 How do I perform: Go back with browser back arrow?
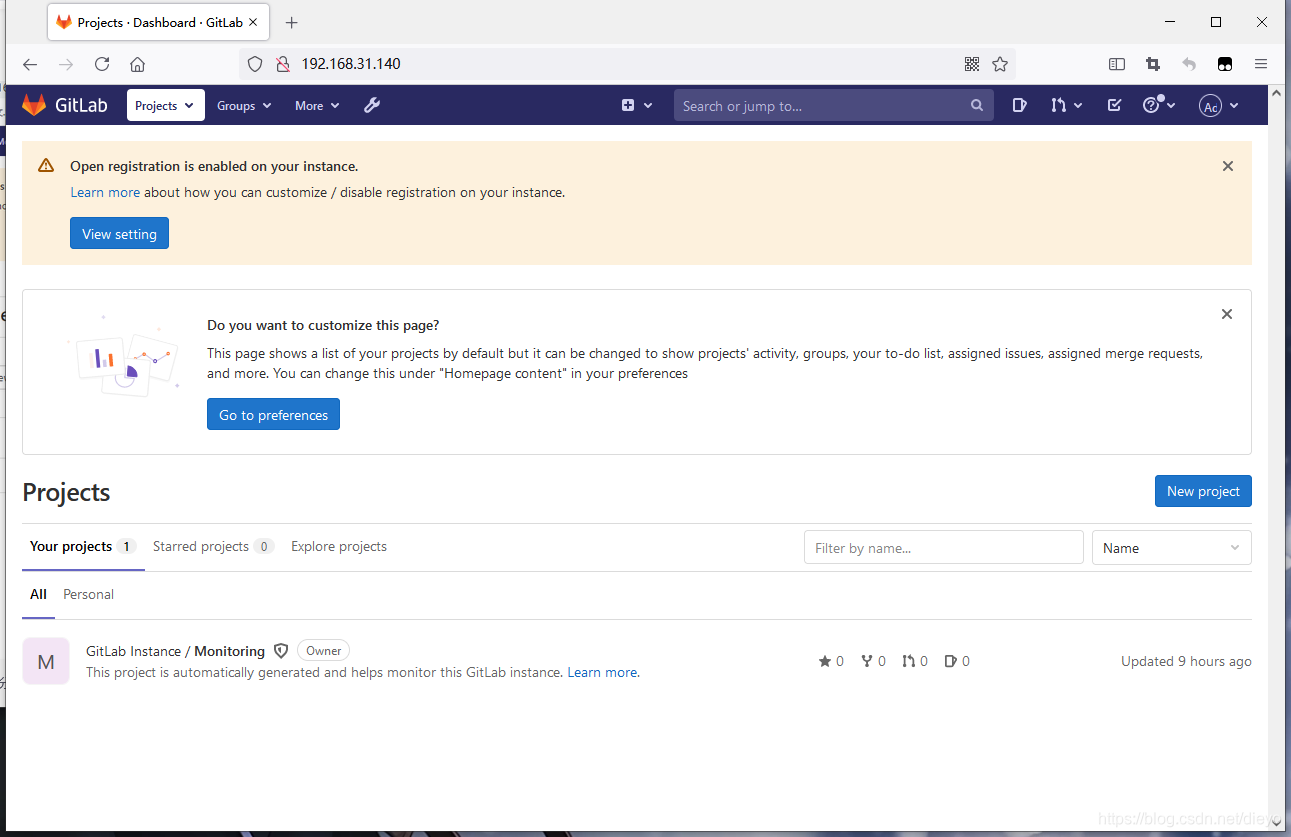[x=30, y=64]
